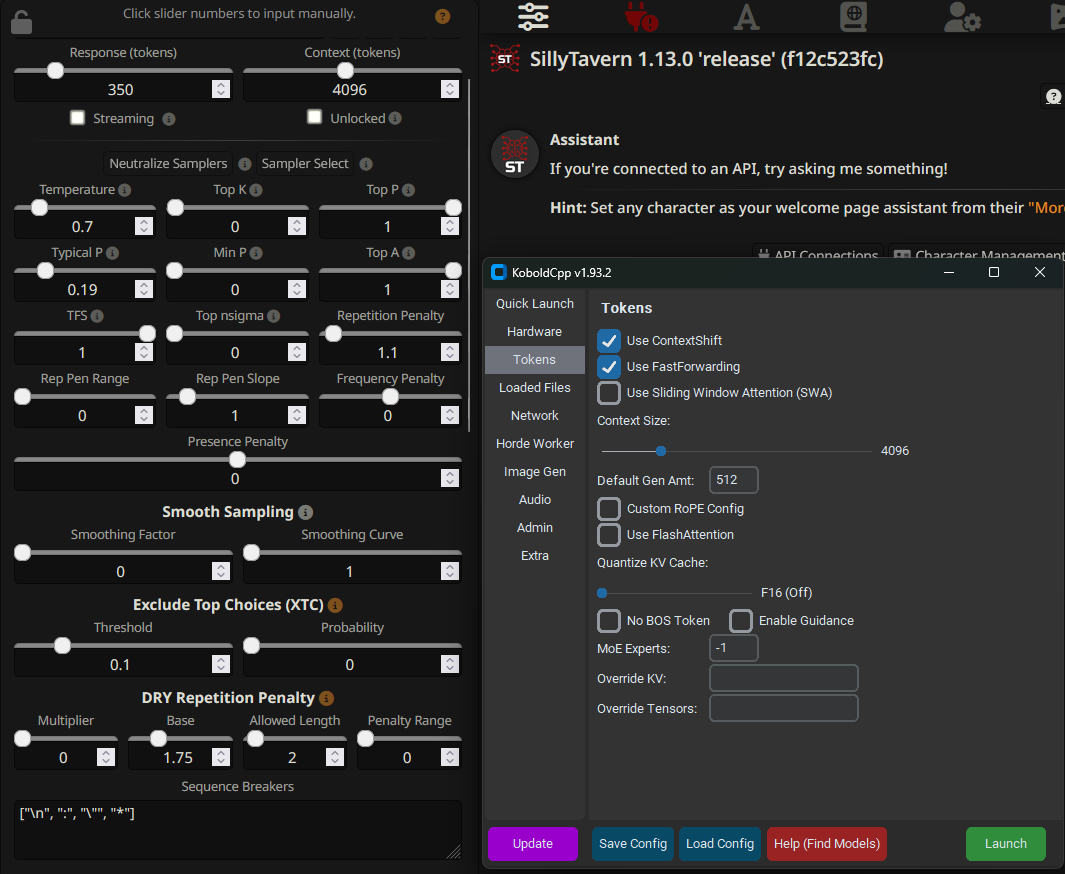The image size is (1065, 874).
Task: Open the advanced formatting letter A icon
Action: coord(746,16)
